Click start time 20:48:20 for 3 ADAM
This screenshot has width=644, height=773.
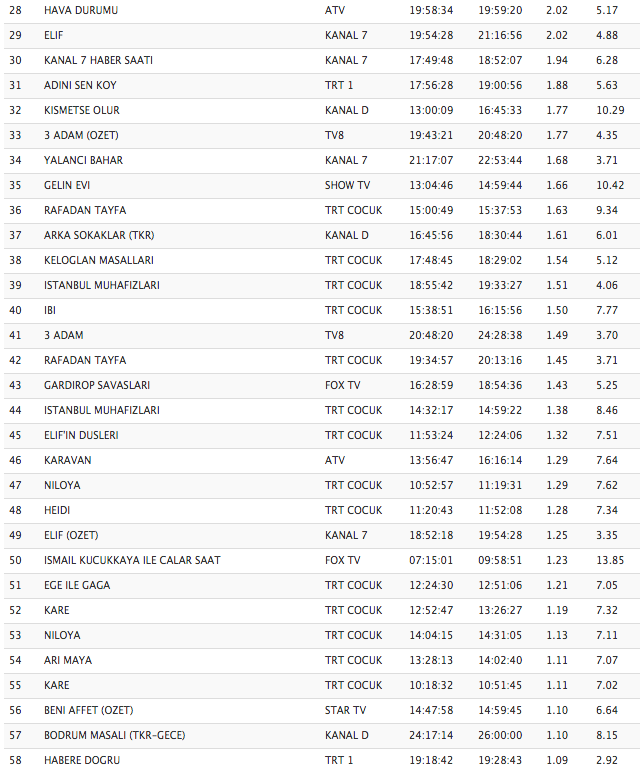coord(431,335)
